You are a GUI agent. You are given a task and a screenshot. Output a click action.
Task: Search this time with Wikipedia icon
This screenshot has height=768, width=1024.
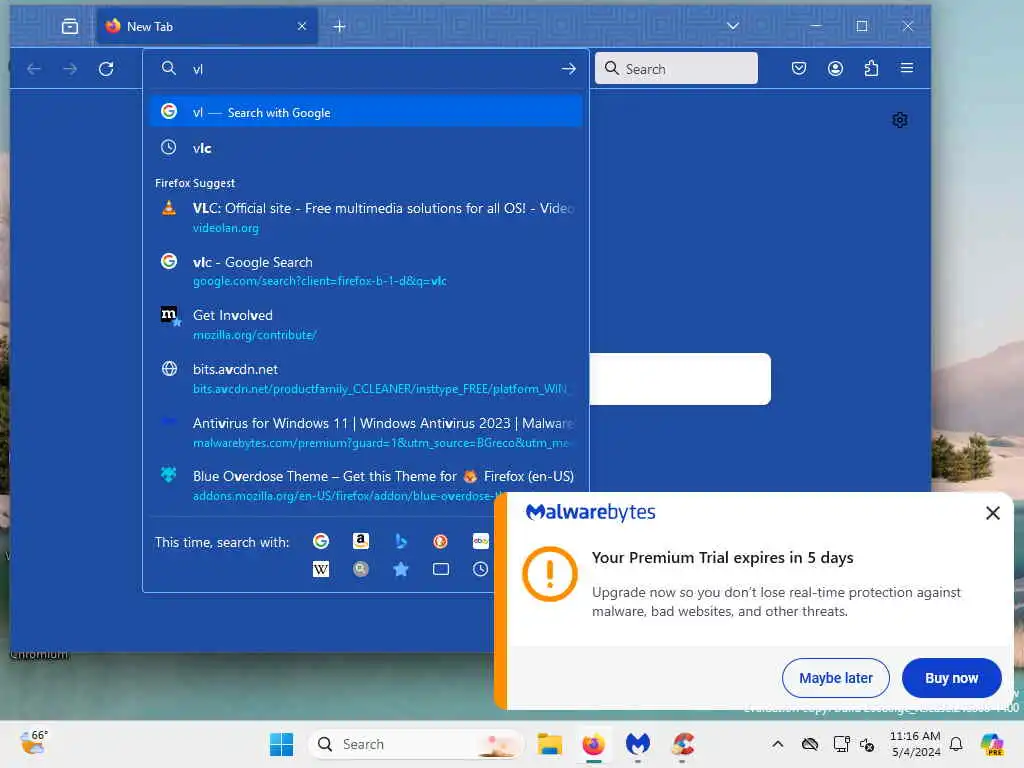coord(321,569)
